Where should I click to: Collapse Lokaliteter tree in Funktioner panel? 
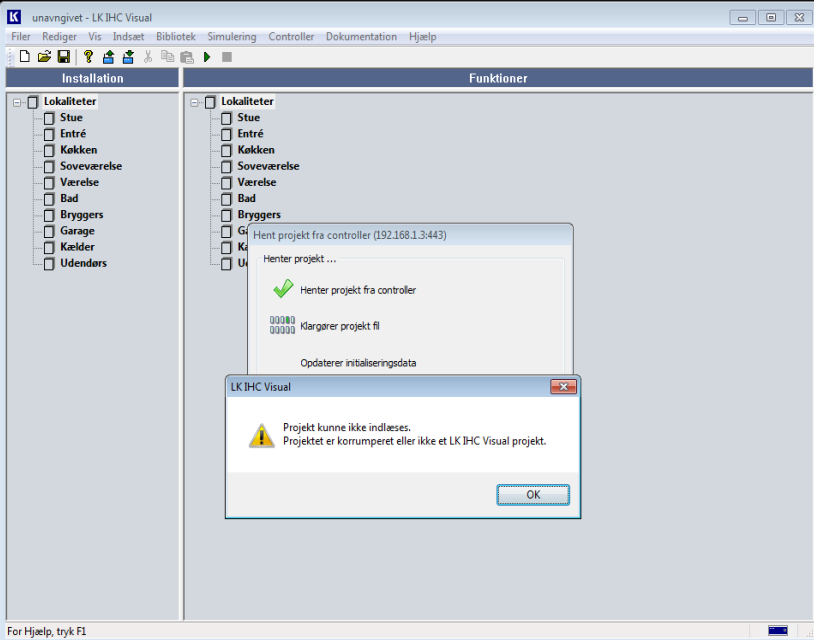(194, 102)
